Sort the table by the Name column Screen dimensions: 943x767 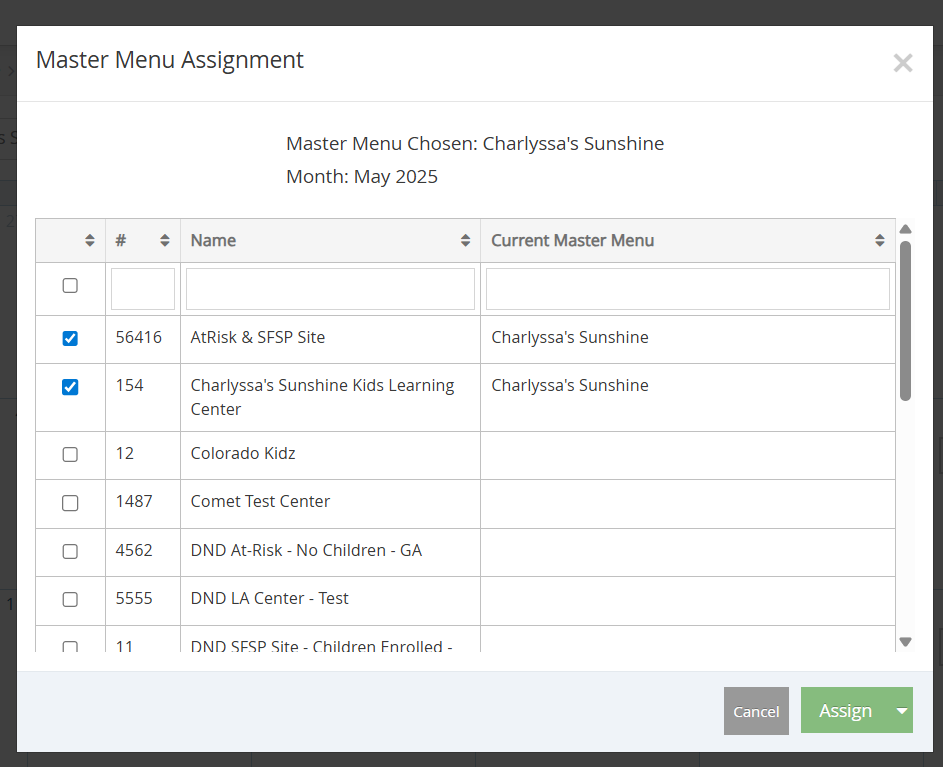tap(465, 240)
